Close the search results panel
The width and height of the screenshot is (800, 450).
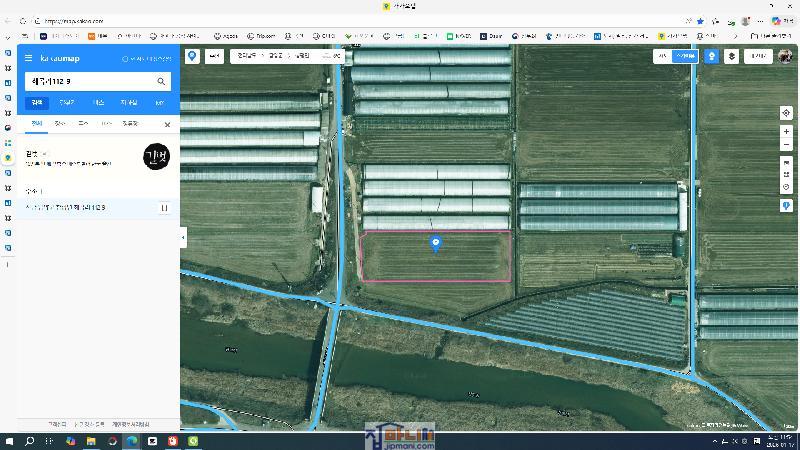(167, 125)
